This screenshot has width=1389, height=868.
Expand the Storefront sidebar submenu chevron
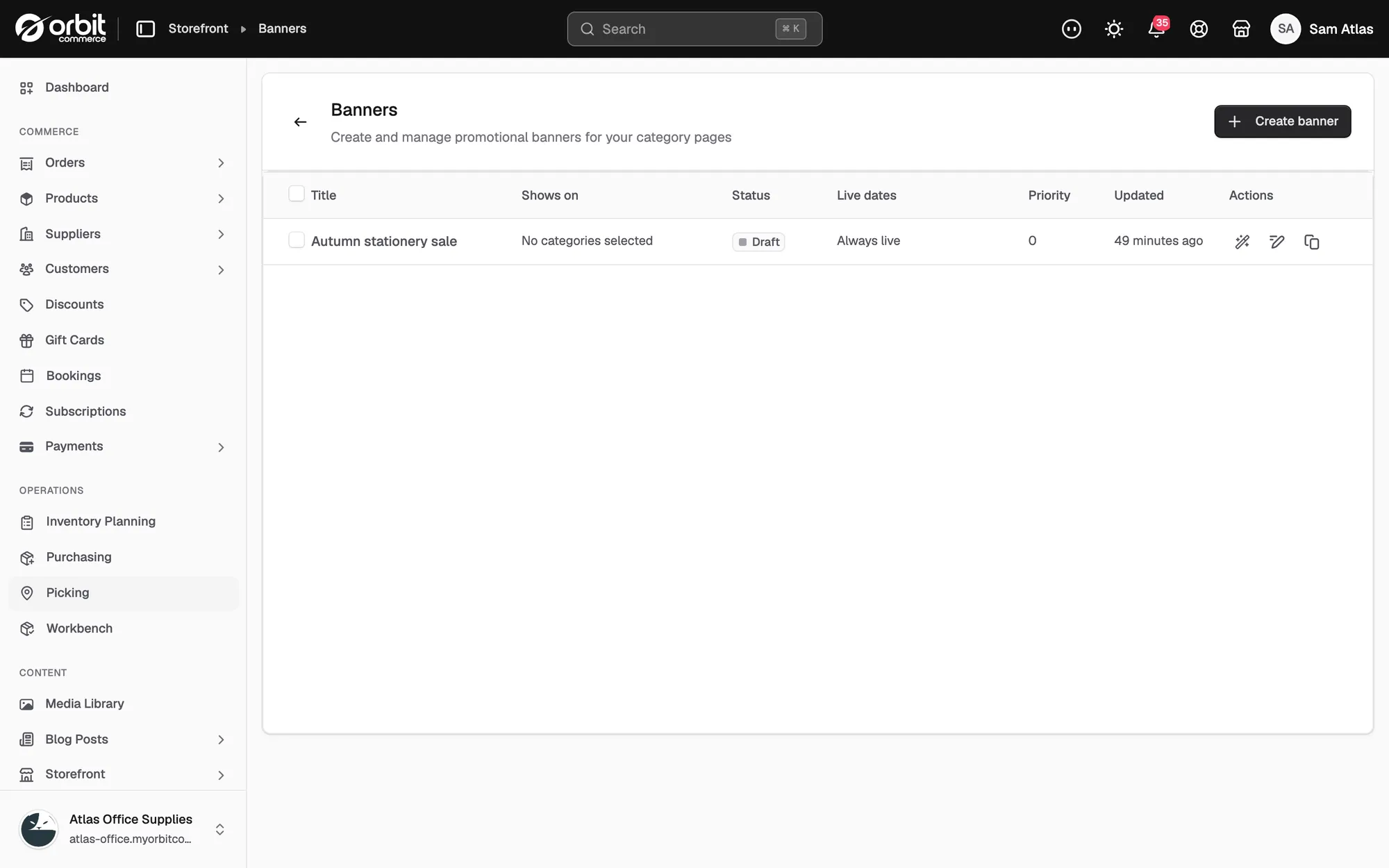click(221, 775)
